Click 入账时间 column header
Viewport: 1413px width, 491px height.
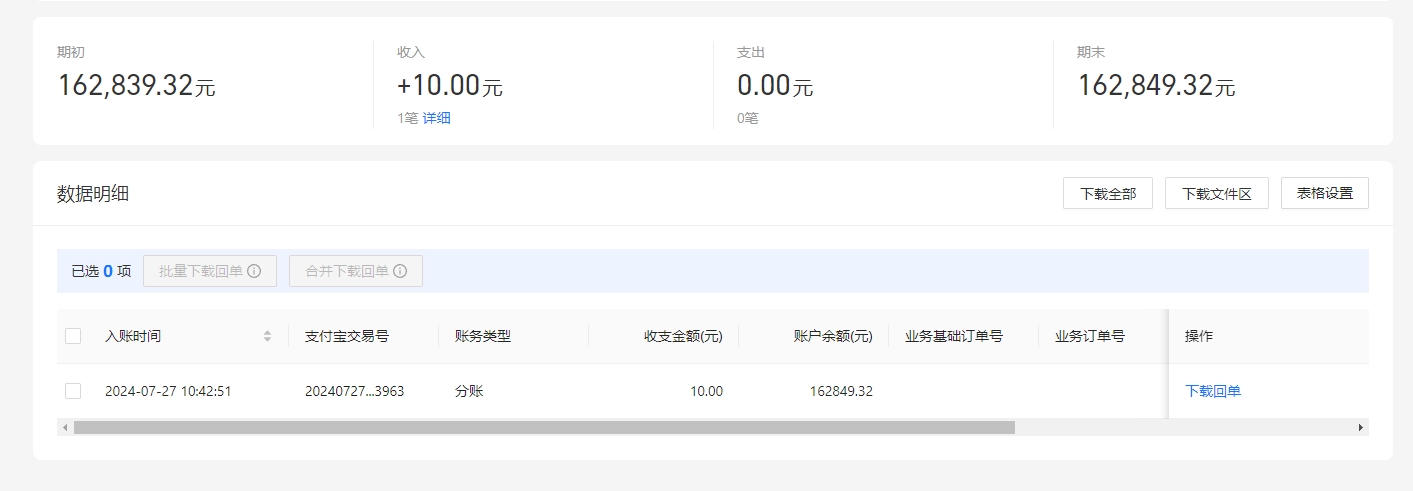[x=133, y=336]
